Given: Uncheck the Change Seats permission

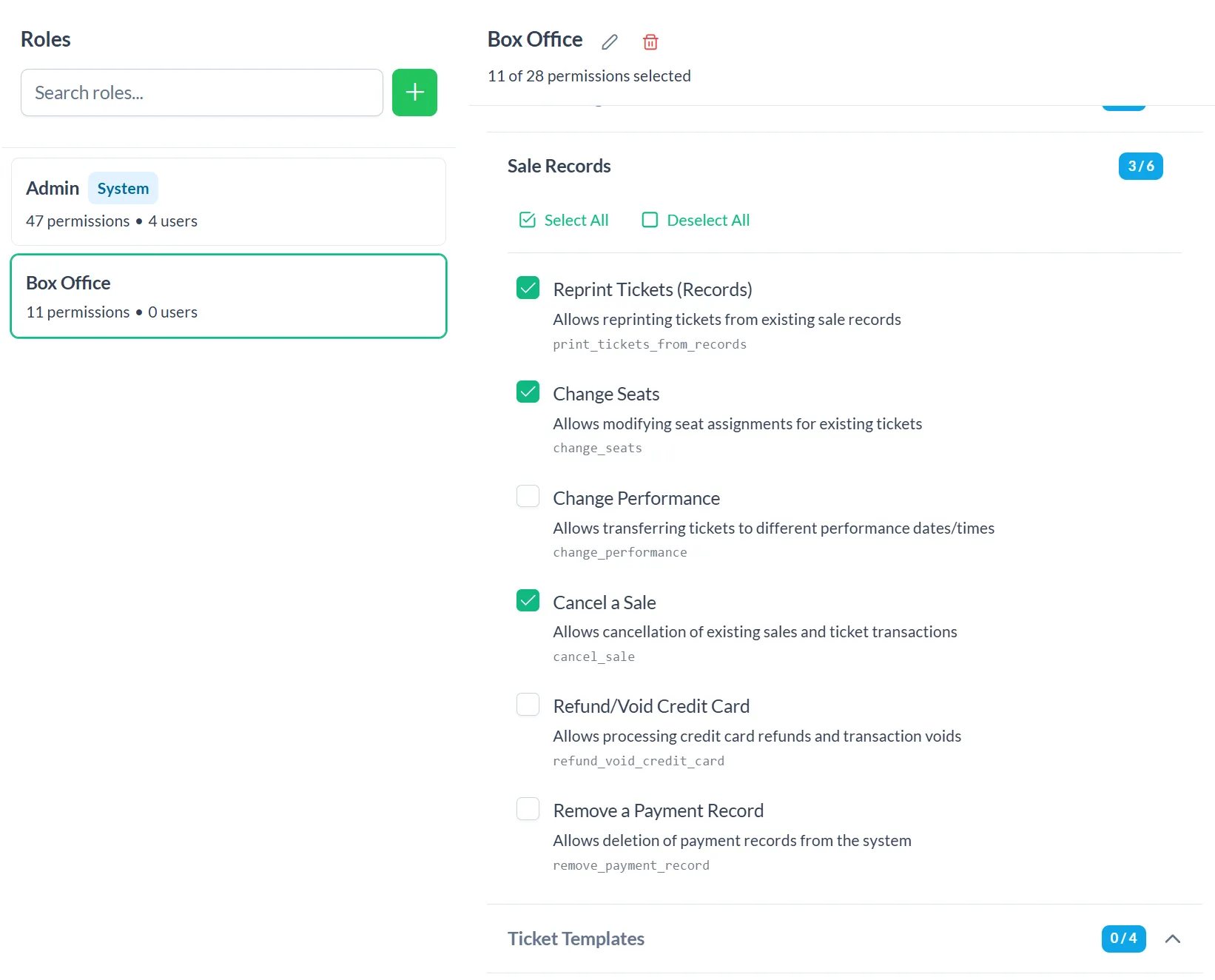Looking at the screenshot, I should click(x=528, y=392).
